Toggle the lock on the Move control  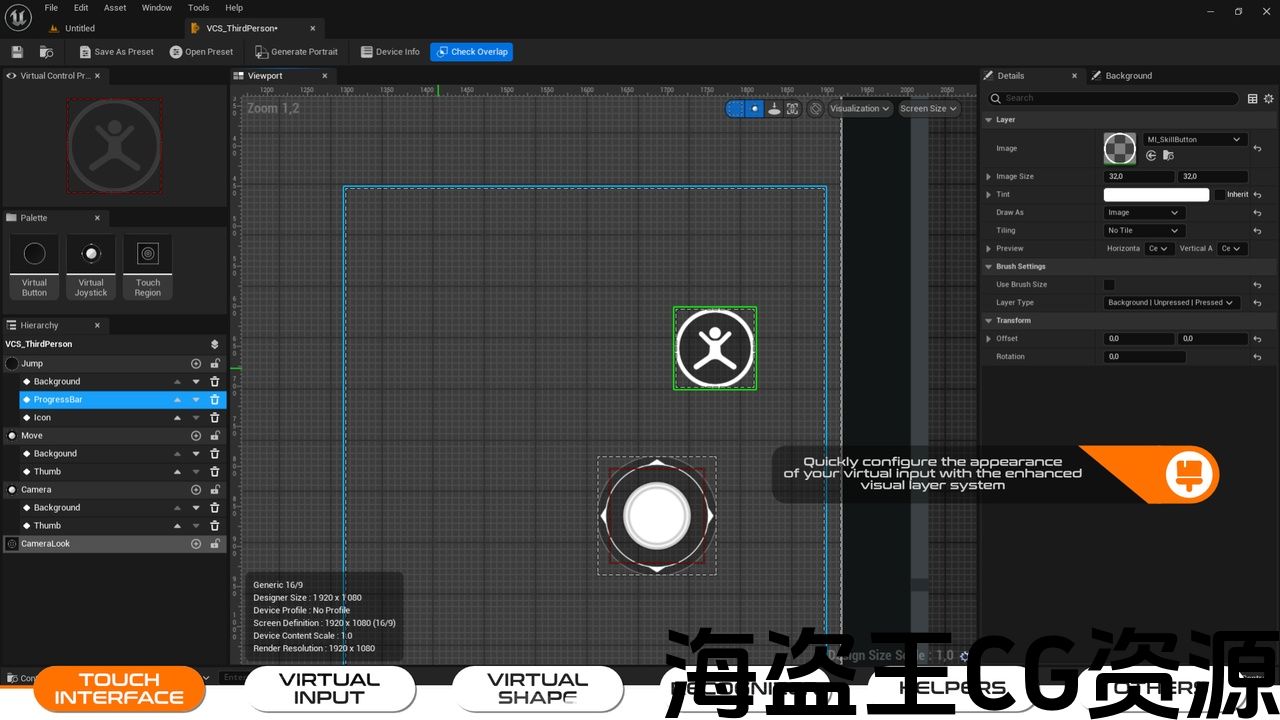[x=214, y=436]
